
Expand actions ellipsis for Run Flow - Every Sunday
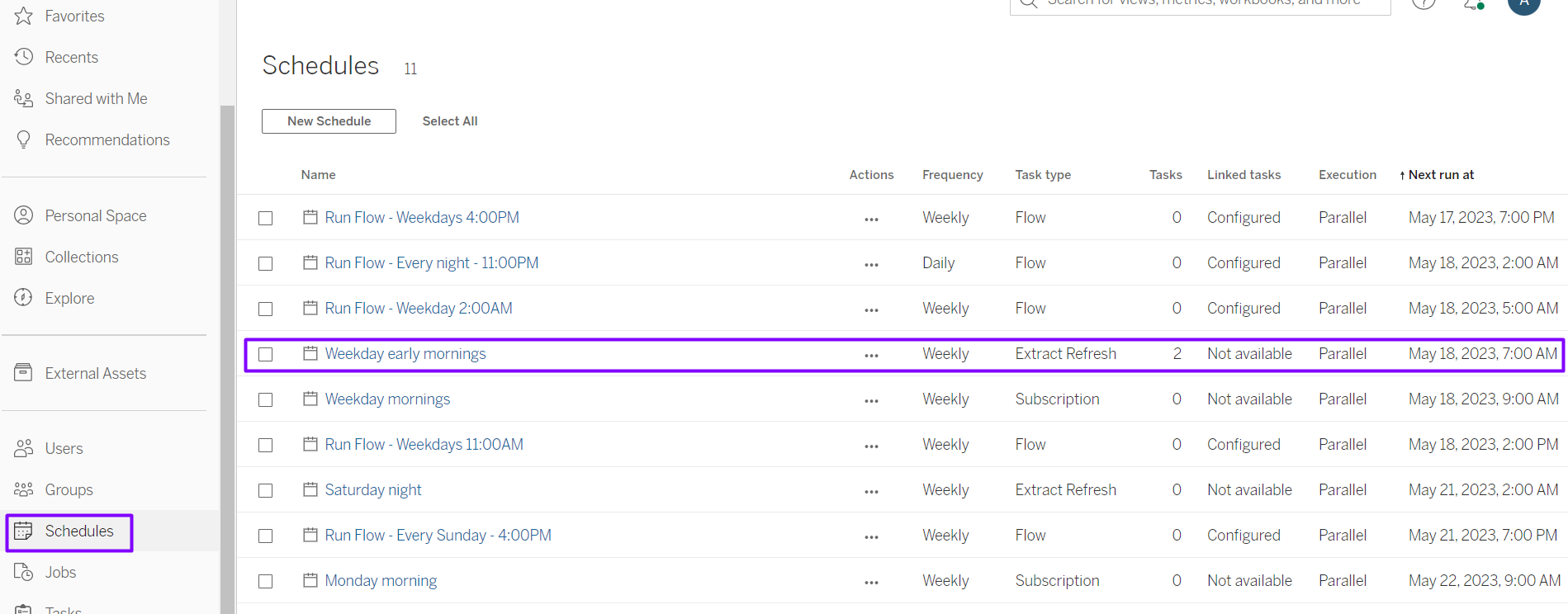(x=871, y=536)
